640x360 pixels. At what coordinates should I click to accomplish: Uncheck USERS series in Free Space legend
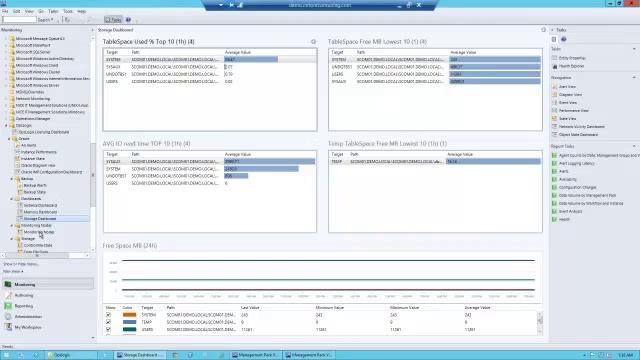pyautogui.click(x=108, y=329)
